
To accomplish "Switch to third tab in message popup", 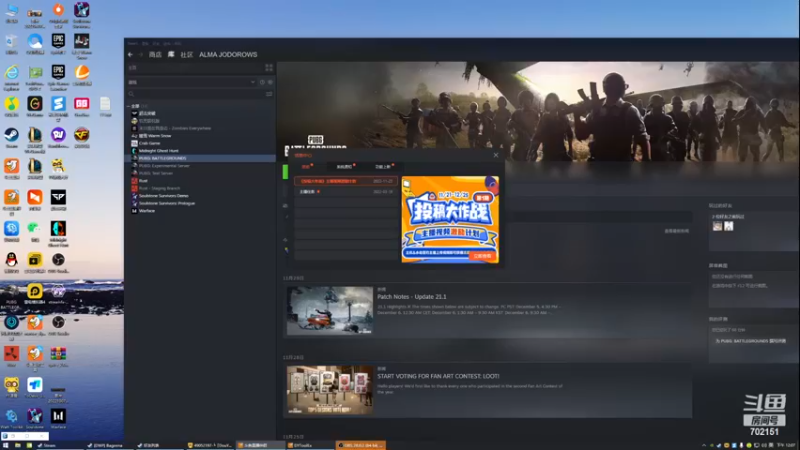I will [x=383, y=167].
